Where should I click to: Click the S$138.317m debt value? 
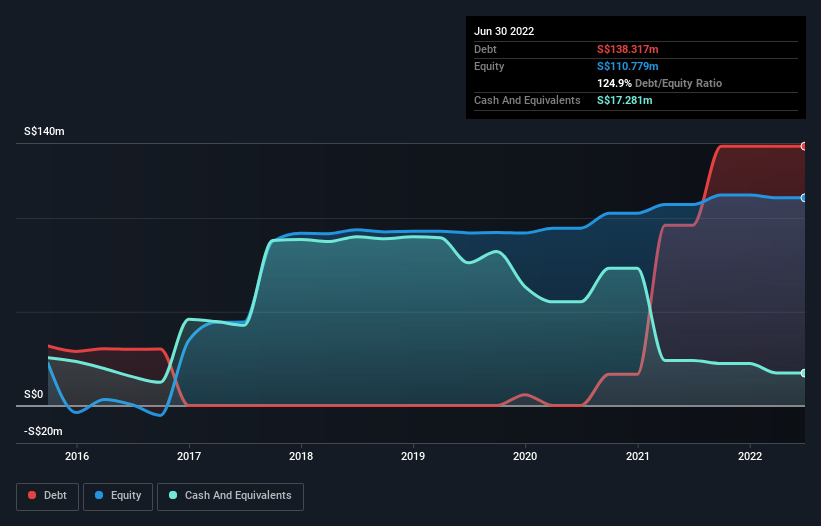point(628,49)
